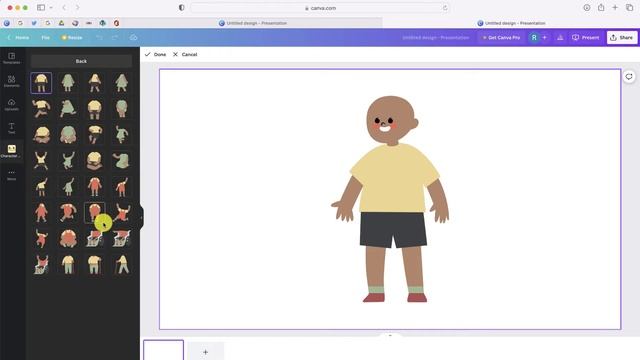Select the Character Builder sidebar icon
The height and width of the screenshot is (360, 640).
(x=11, y=151)
